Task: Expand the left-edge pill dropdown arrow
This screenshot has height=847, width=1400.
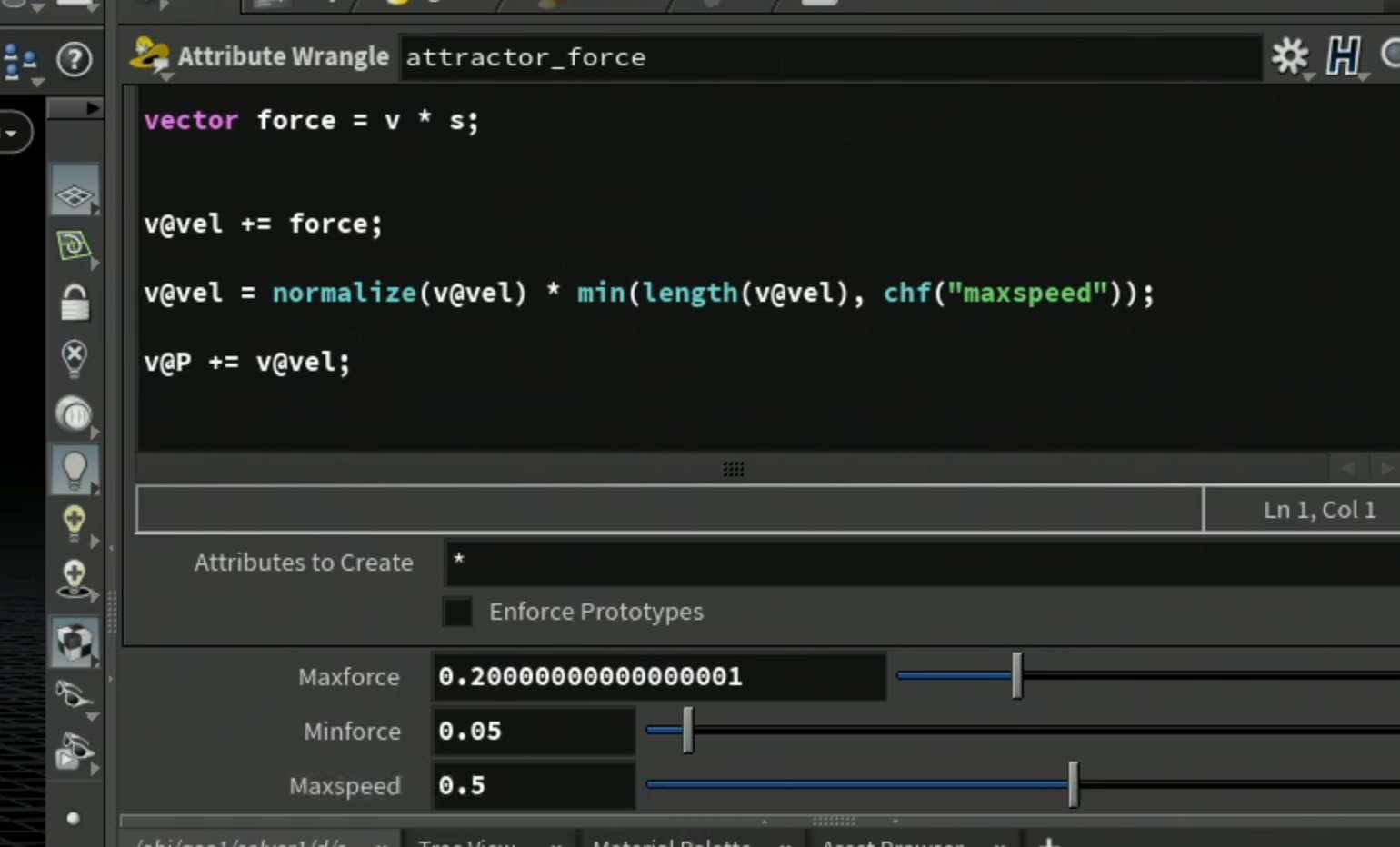Action: point(13,134)
